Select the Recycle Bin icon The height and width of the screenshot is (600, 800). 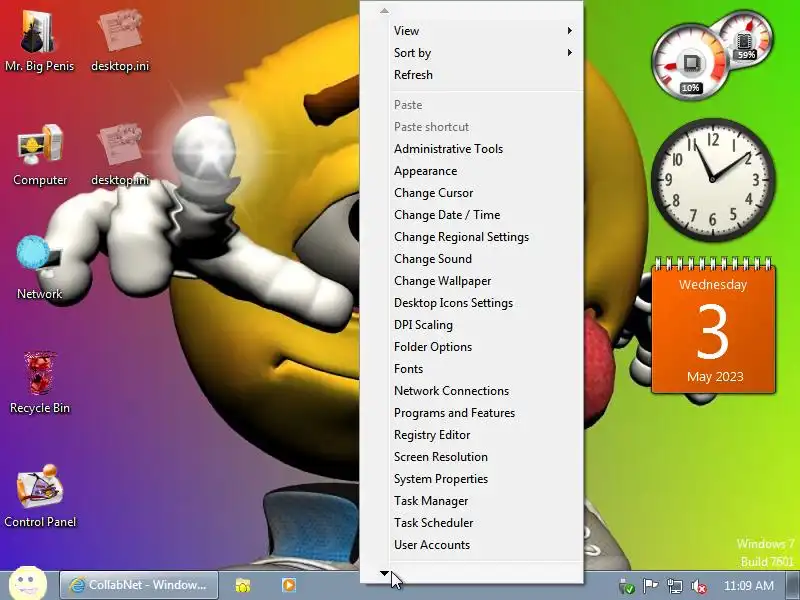40,382
